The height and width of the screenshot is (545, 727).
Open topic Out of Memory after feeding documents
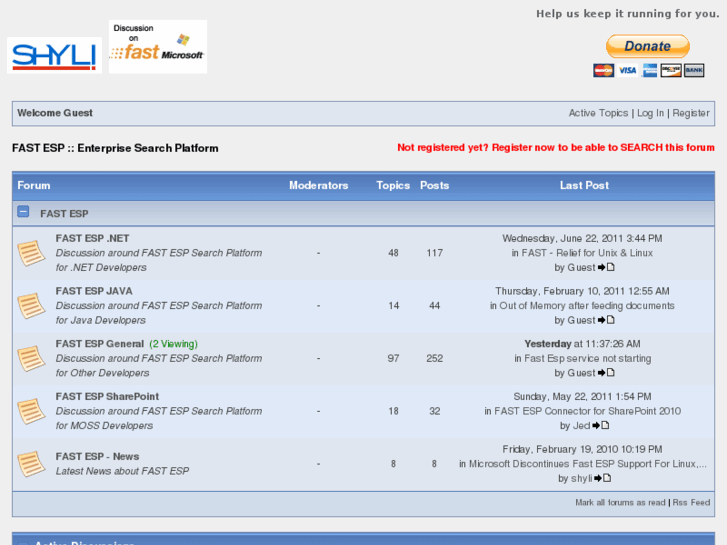tap(587, 306)
